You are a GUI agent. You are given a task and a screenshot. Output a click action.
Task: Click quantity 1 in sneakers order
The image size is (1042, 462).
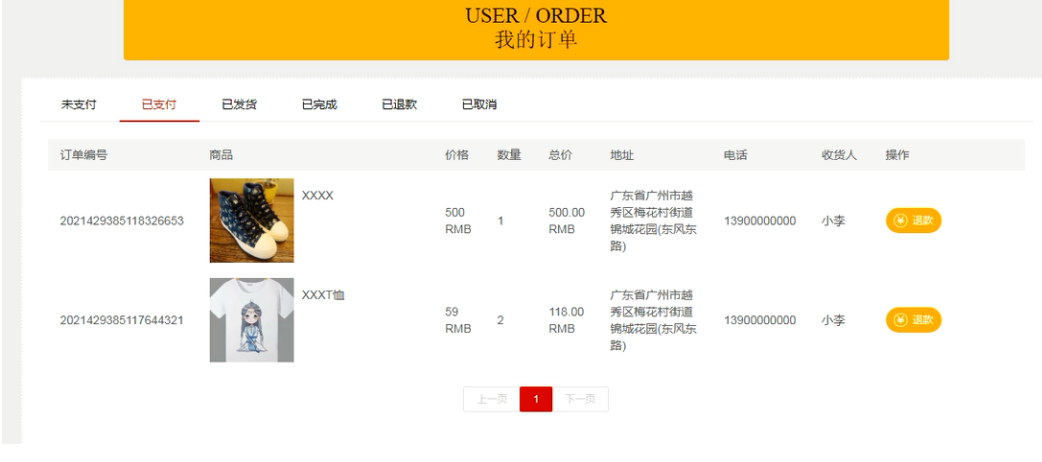point(500,221)
